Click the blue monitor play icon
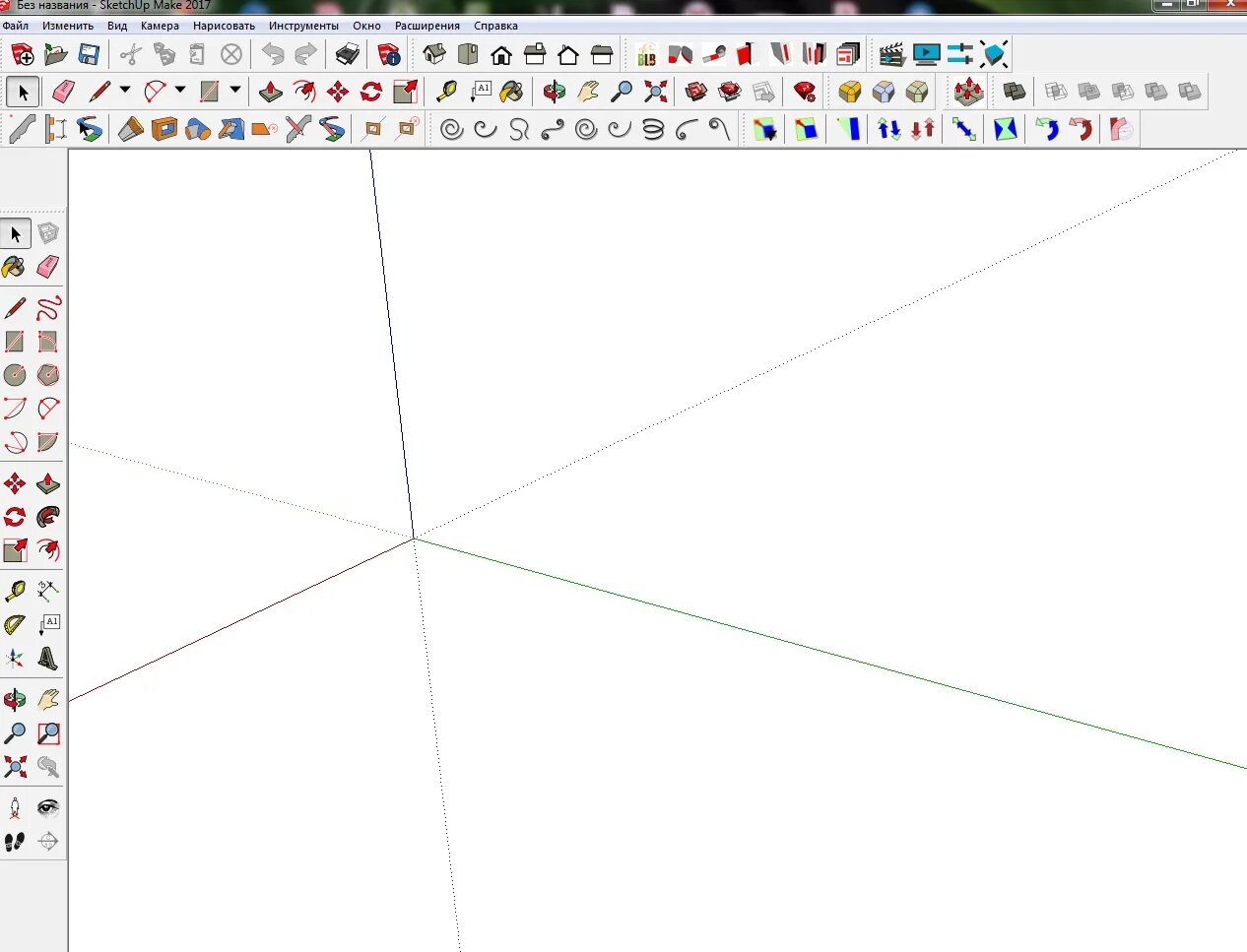This screenshot has height=952, width=1247. click(926, 54)
